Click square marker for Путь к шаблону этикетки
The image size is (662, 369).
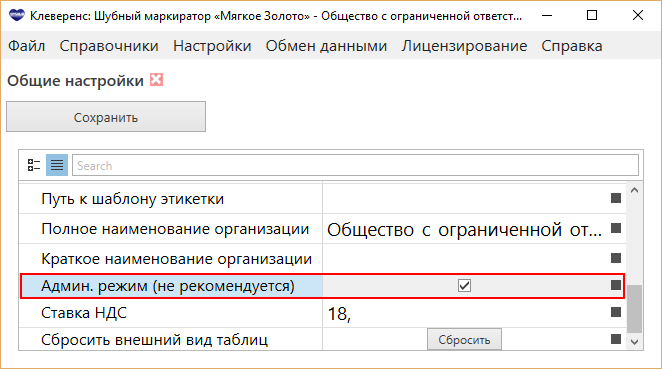(x=616, y=198)
